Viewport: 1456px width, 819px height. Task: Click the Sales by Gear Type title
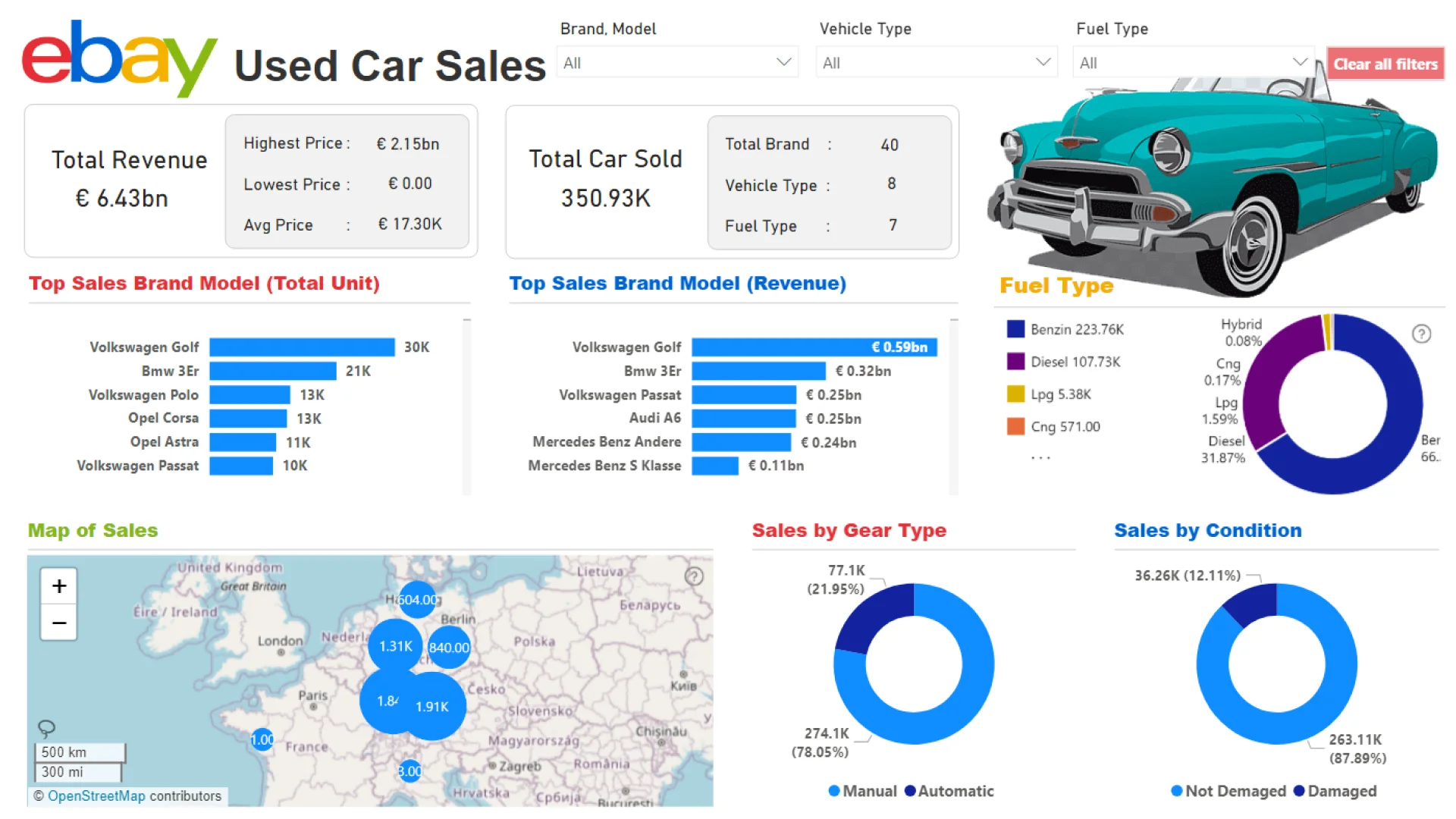coord(849,530)
